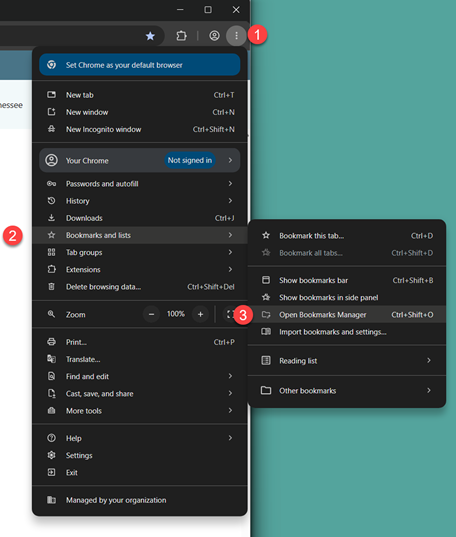Click the bookmark star in address bar
The height and width of the screenshot is (537, 456).
coord(150,36)
